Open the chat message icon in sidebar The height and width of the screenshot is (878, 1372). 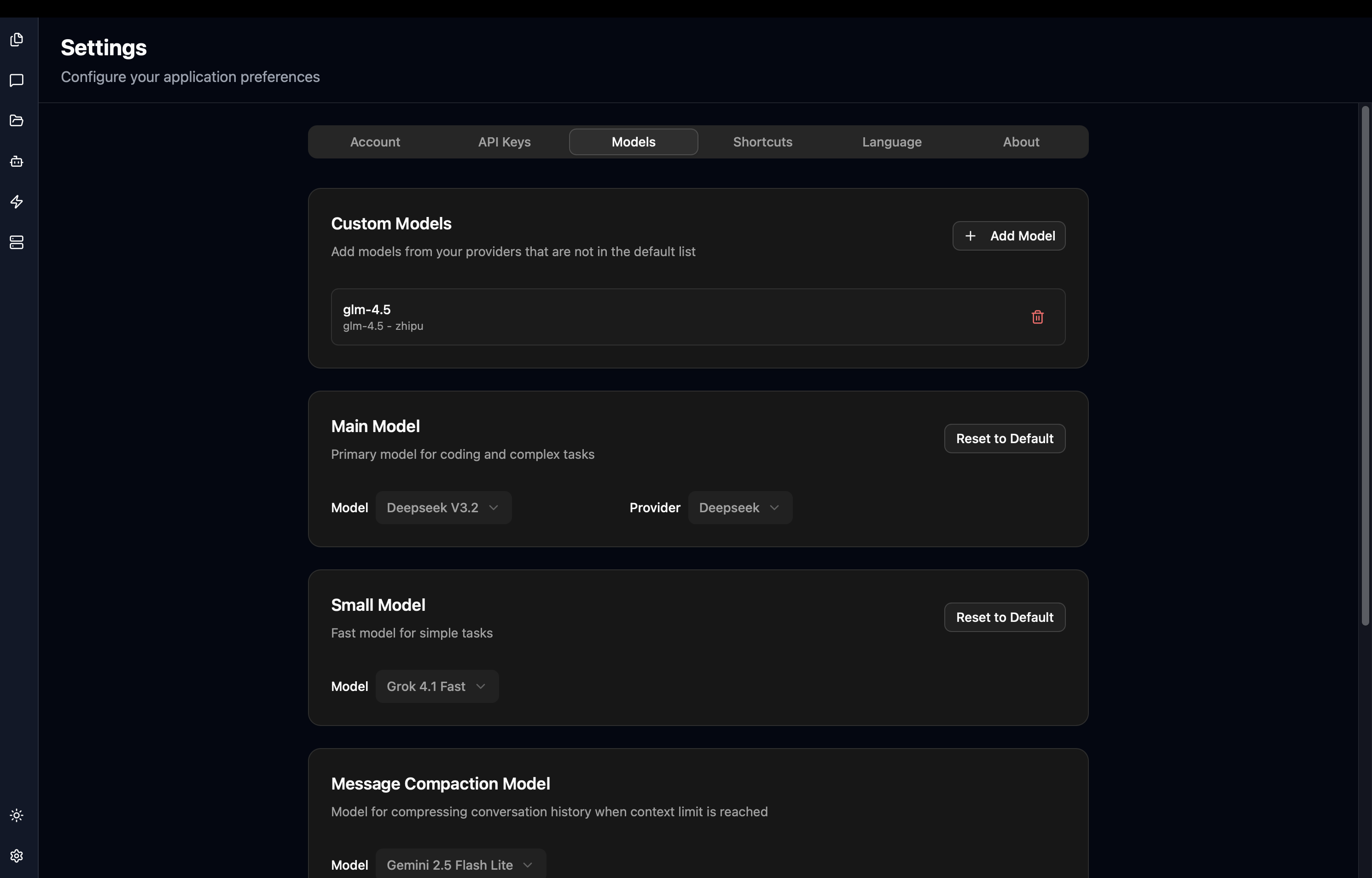17,80
